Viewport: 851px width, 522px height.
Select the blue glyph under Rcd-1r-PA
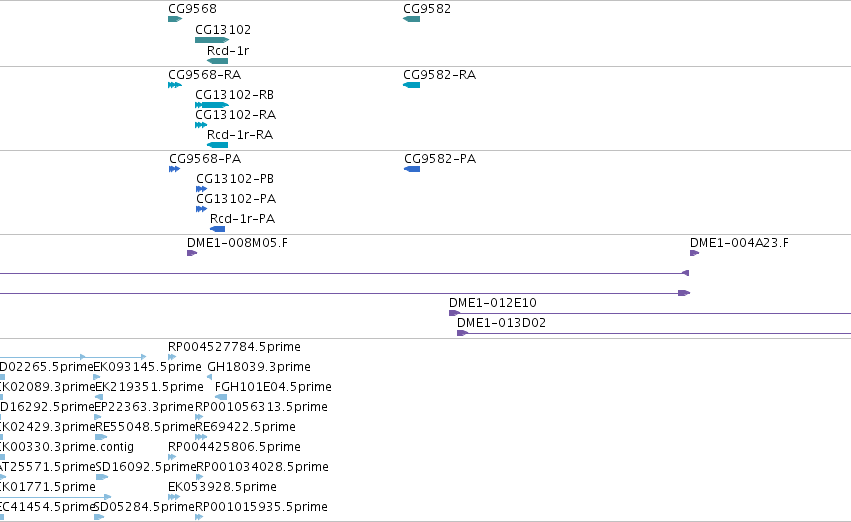218,229
